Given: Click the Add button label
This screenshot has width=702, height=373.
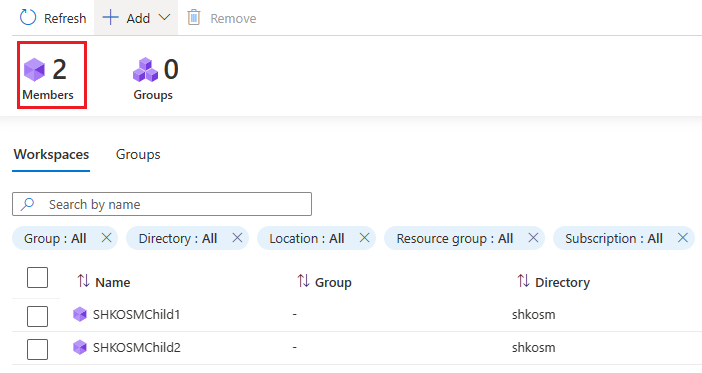Looking at the screenshot, I should pos(138,18).
